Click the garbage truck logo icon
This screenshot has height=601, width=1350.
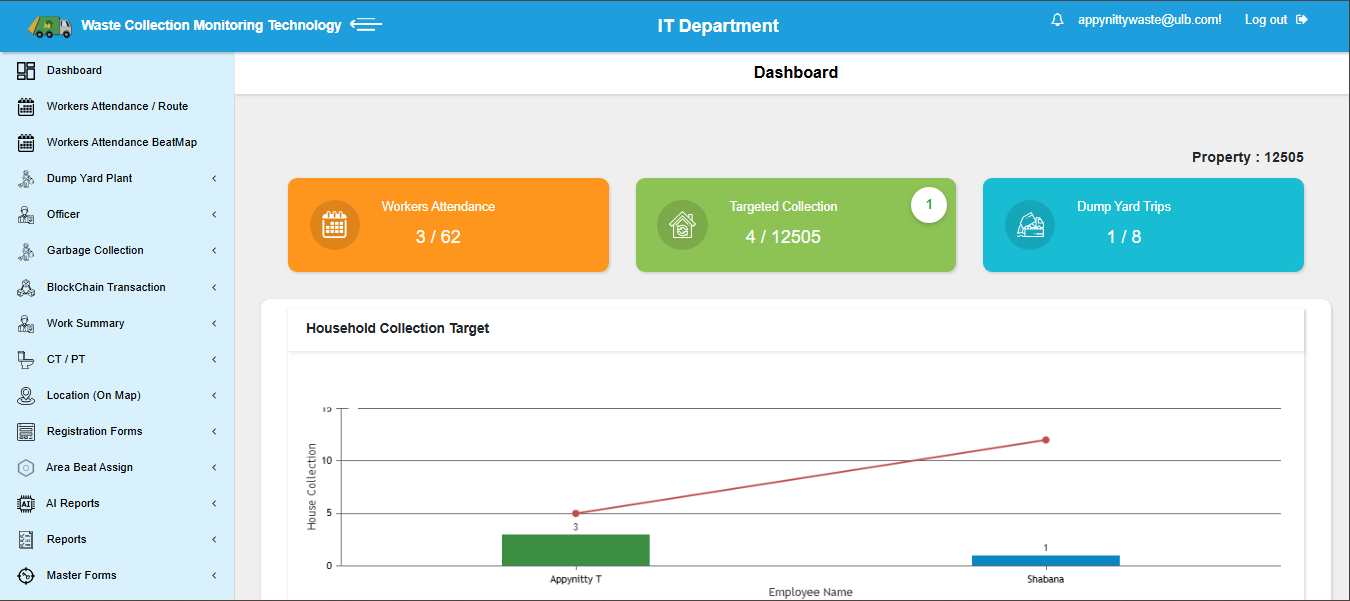50,26
